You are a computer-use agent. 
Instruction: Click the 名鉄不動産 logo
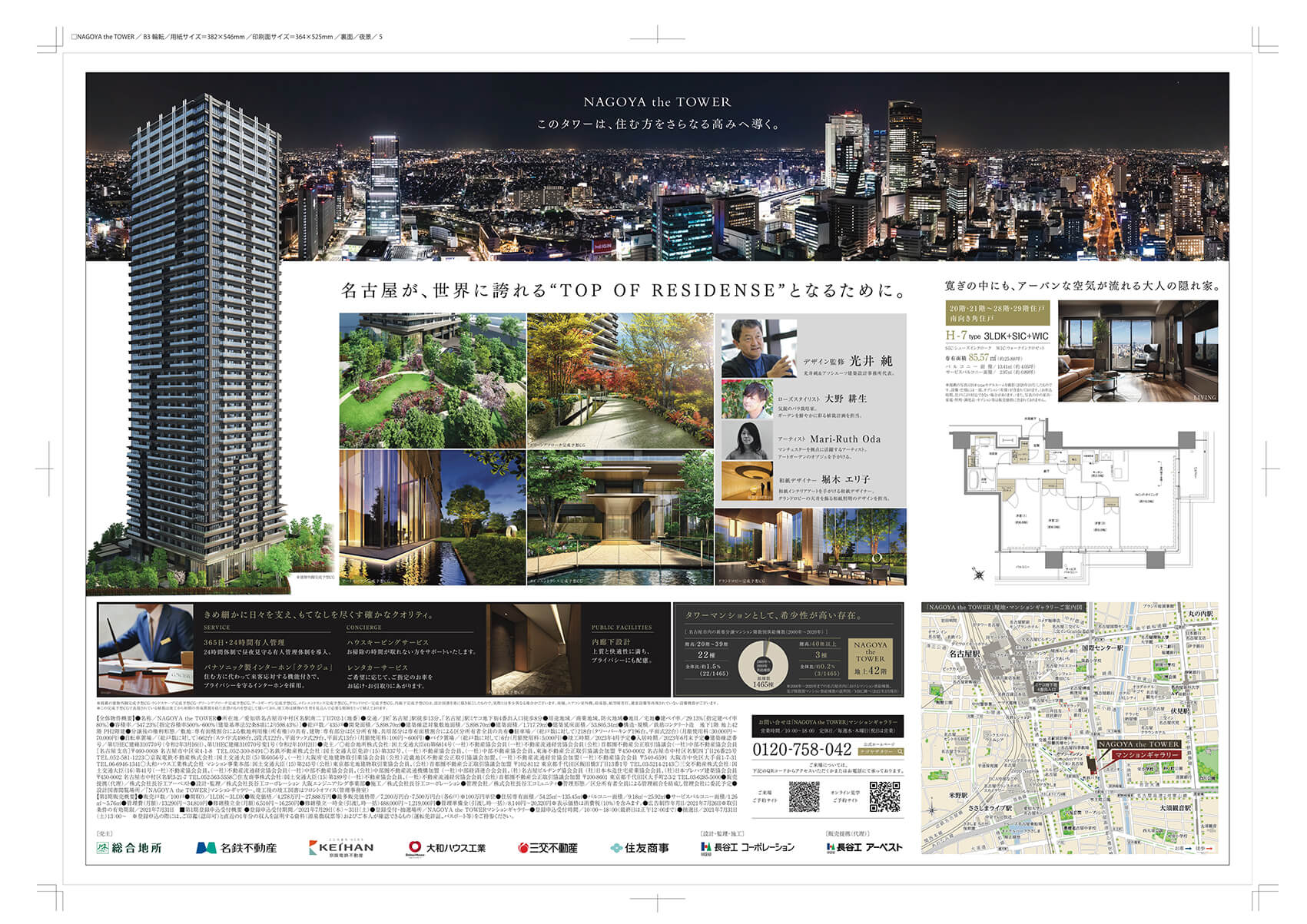click(237, 847)
